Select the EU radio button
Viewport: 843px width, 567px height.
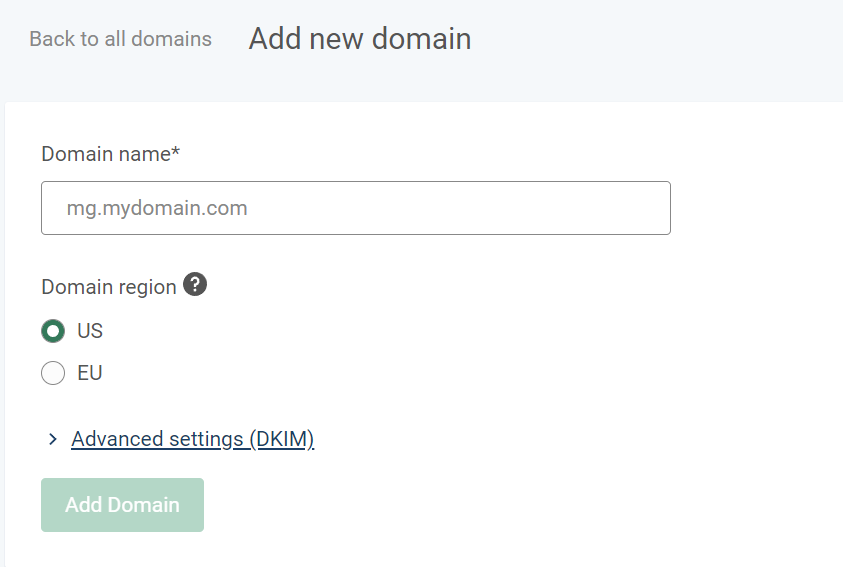coord(53,374)
